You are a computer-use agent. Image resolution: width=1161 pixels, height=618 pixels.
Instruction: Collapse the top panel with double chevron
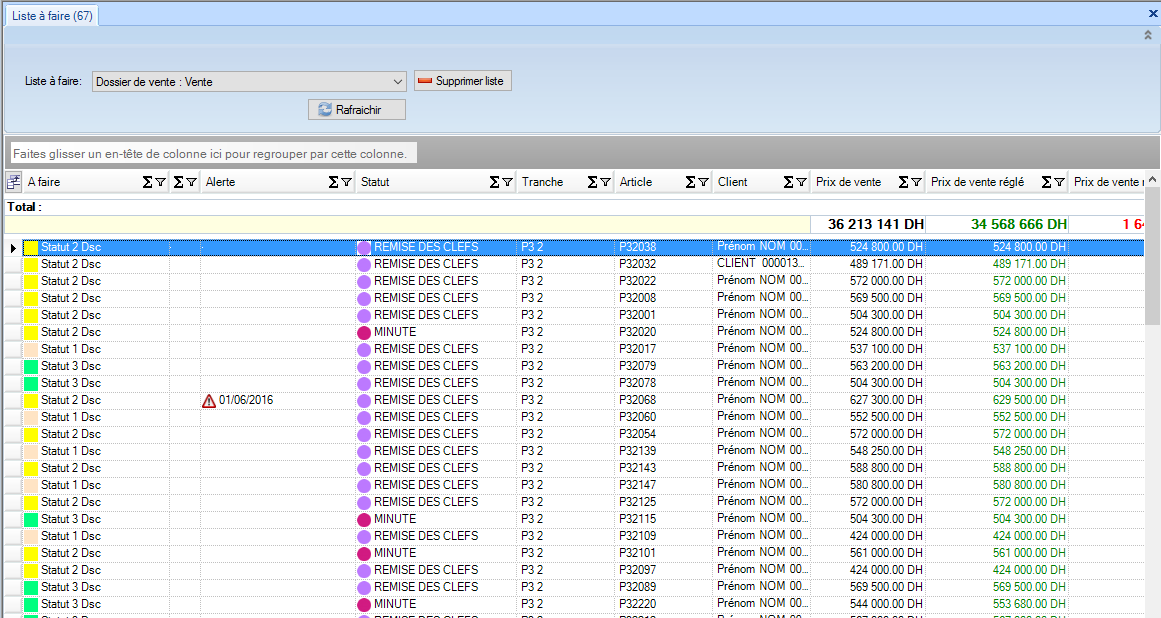pyautogui.click(x=1148, y=35)
